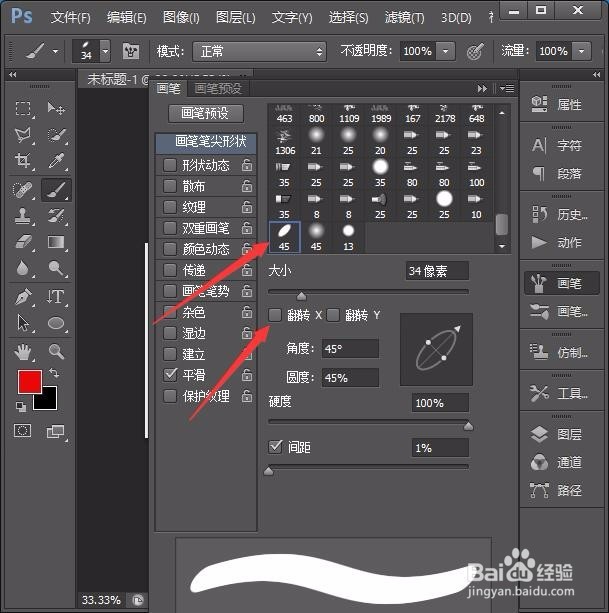Enable 散布 checkbox
The image size is (609, 613).
(170, 186)
